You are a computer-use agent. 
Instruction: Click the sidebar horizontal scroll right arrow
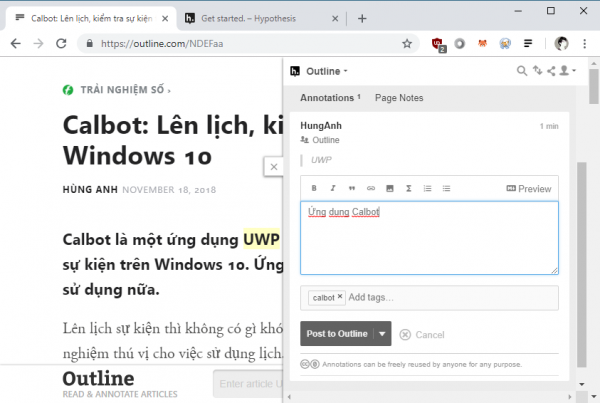point(569,397)
